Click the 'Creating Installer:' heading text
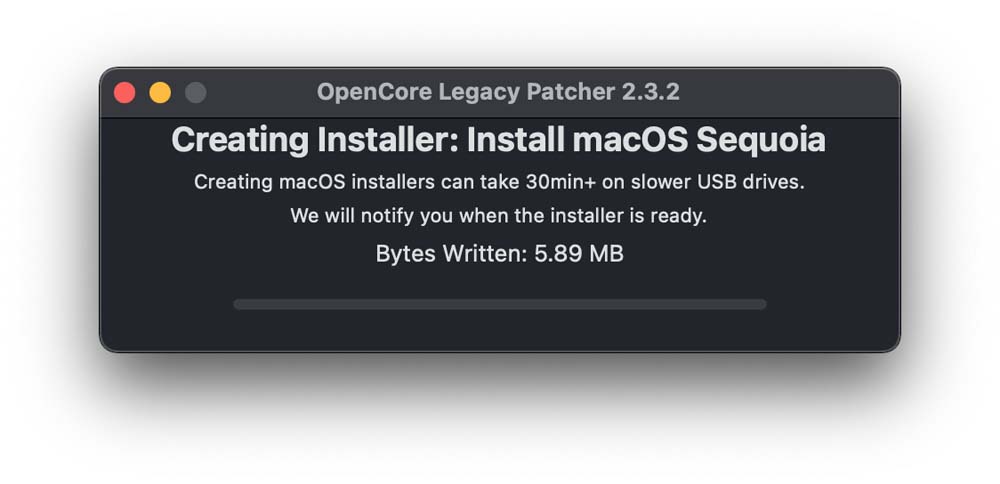This screenshot has width=1000, height=484. pyautogui.click(x=315, y=140)
